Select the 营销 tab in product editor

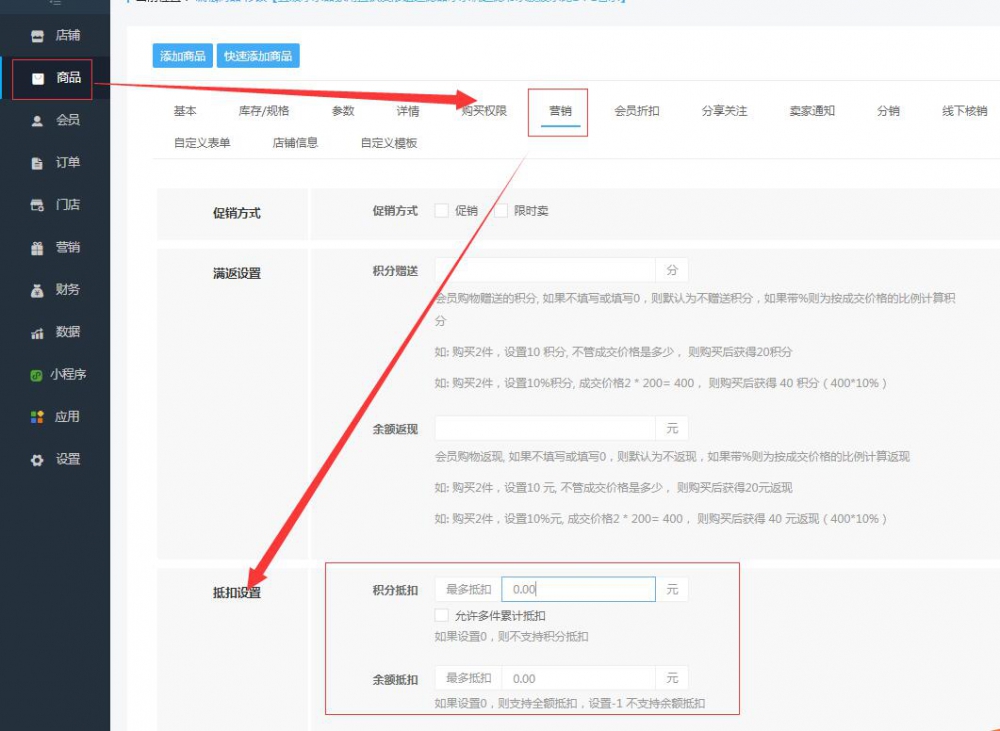pos(561,111)
